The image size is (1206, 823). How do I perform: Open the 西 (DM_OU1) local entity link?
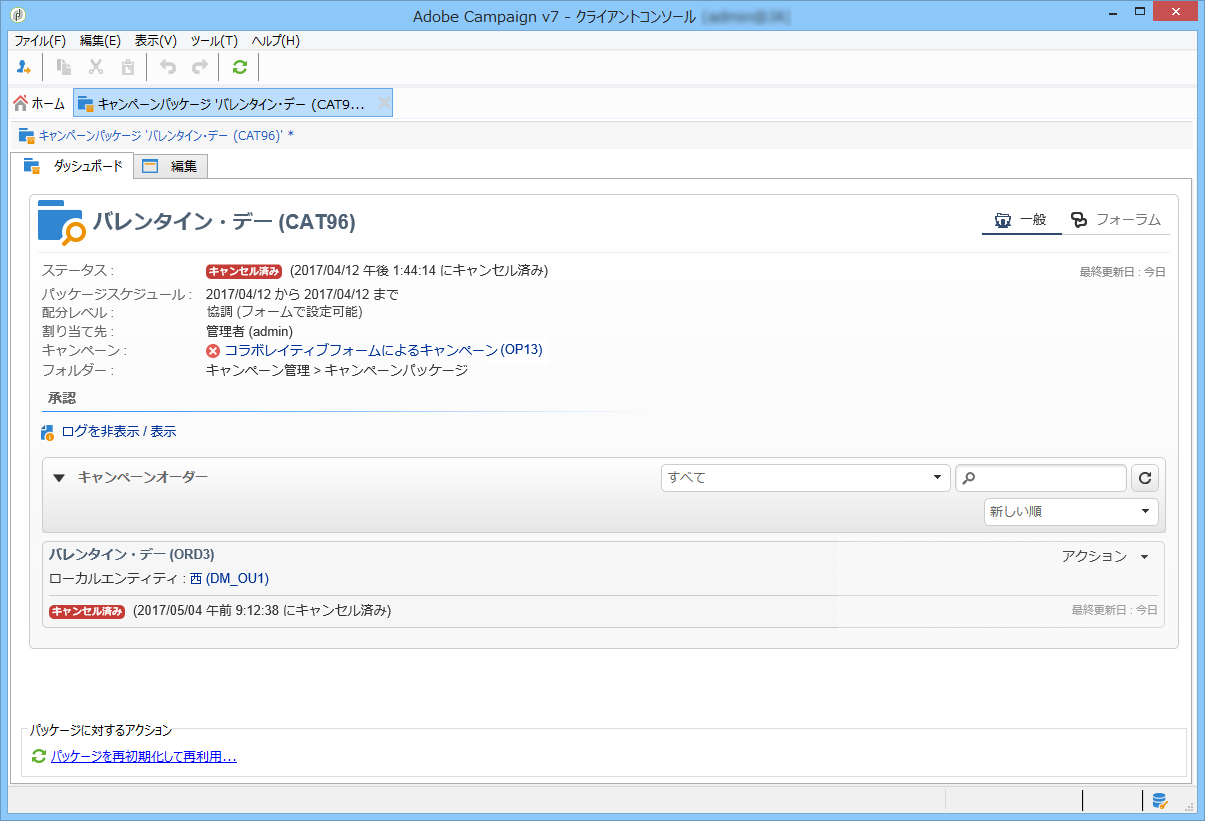[229, 578]
